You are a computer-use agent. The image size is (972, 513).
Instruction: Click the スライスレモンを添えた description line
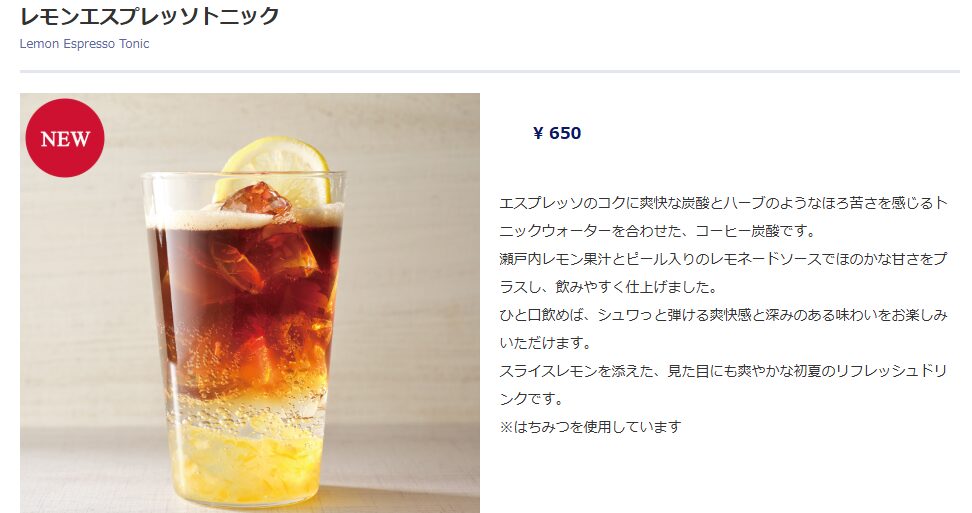(723, 370)
